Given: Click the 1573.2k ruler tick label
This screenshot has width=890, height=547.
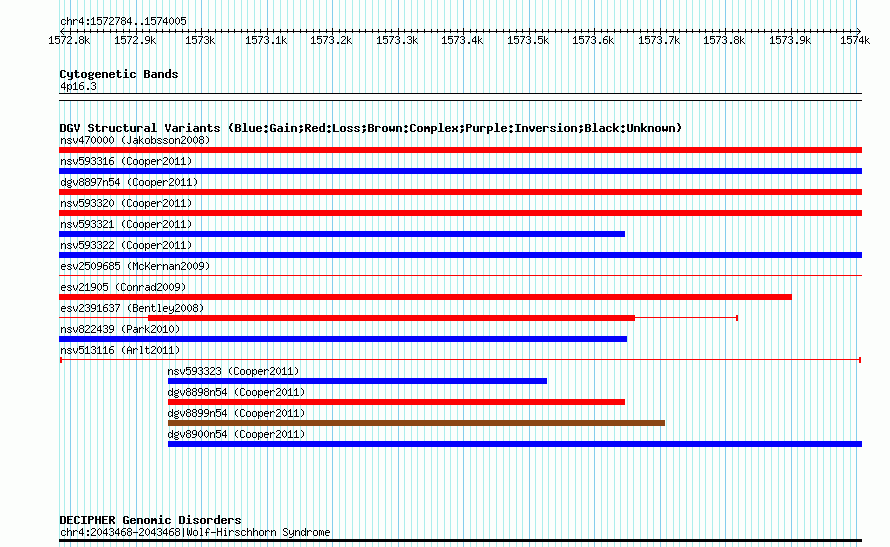Looking at the screenshot, I should 331,40.
